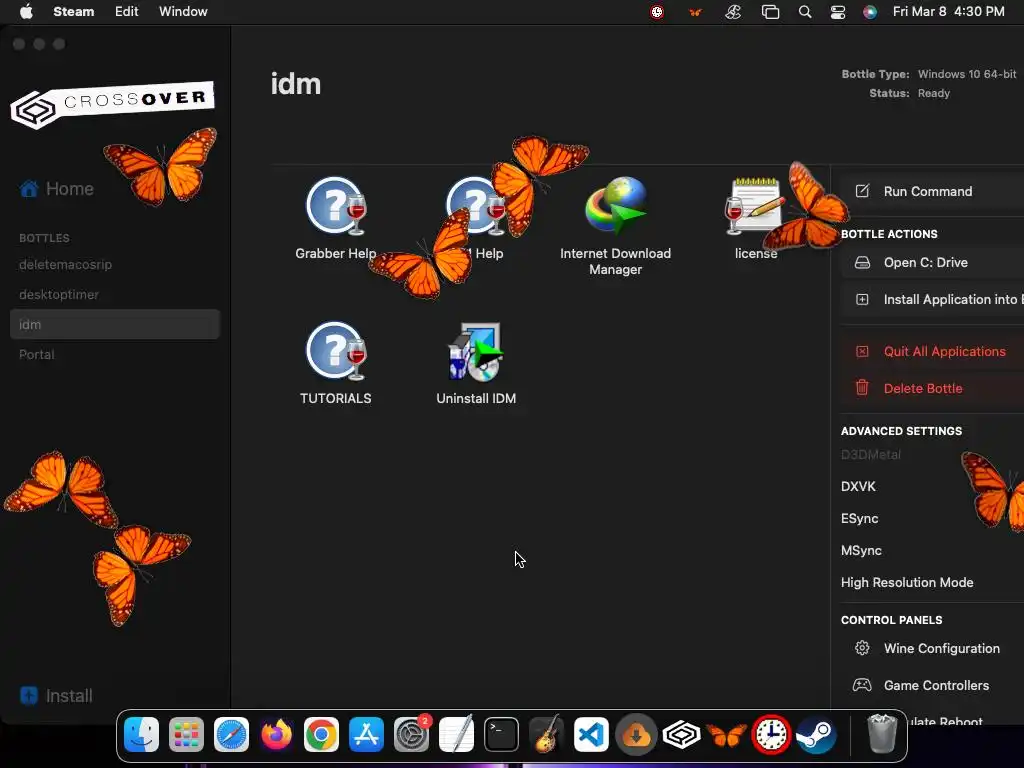Open the Apple menu
Image resolution: width=1024 pixels, height=768 pixels.
pos(26,11)
